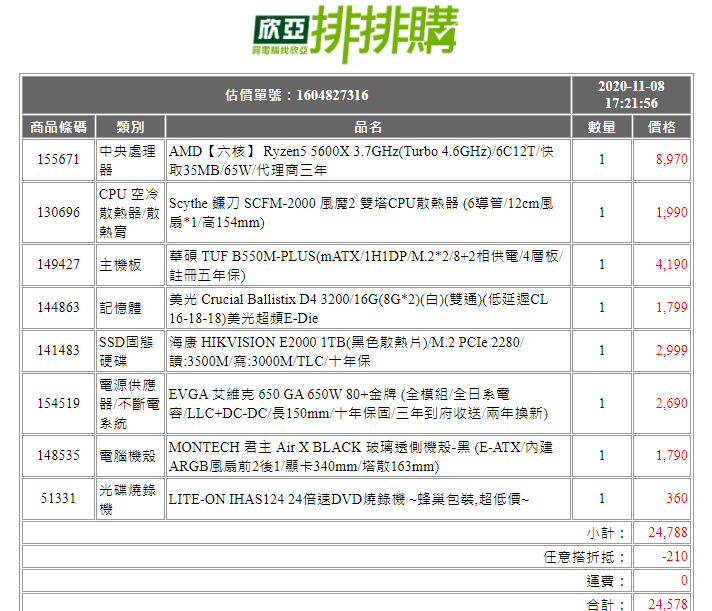
Task: Click the 電腦機殼 category cell
Action: [x=130, y=456]
